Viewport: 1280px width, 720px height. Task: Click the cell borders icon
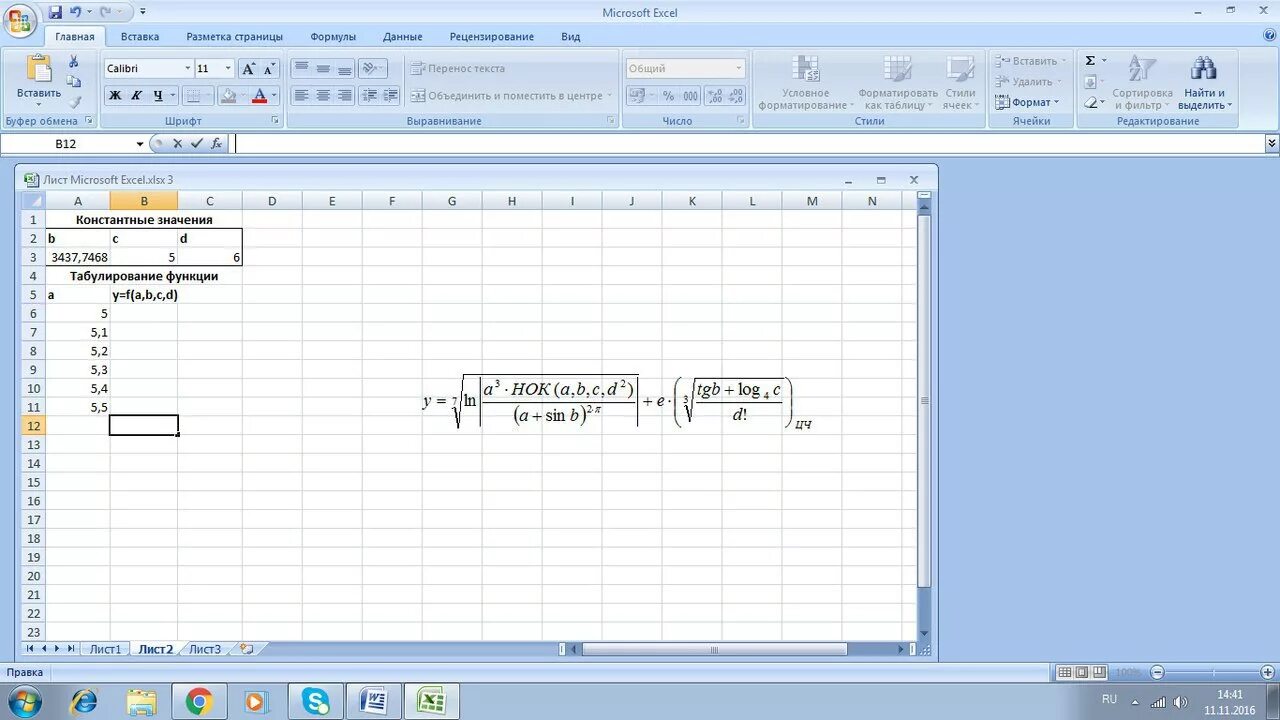[194, 96]
